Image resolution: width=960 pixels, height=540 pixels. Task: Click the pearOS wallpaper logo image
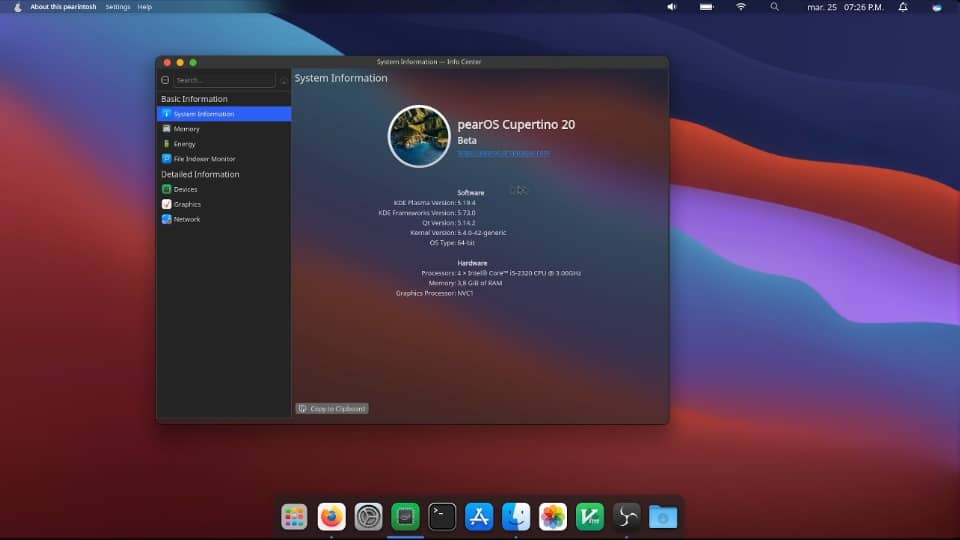pos(419,136)
